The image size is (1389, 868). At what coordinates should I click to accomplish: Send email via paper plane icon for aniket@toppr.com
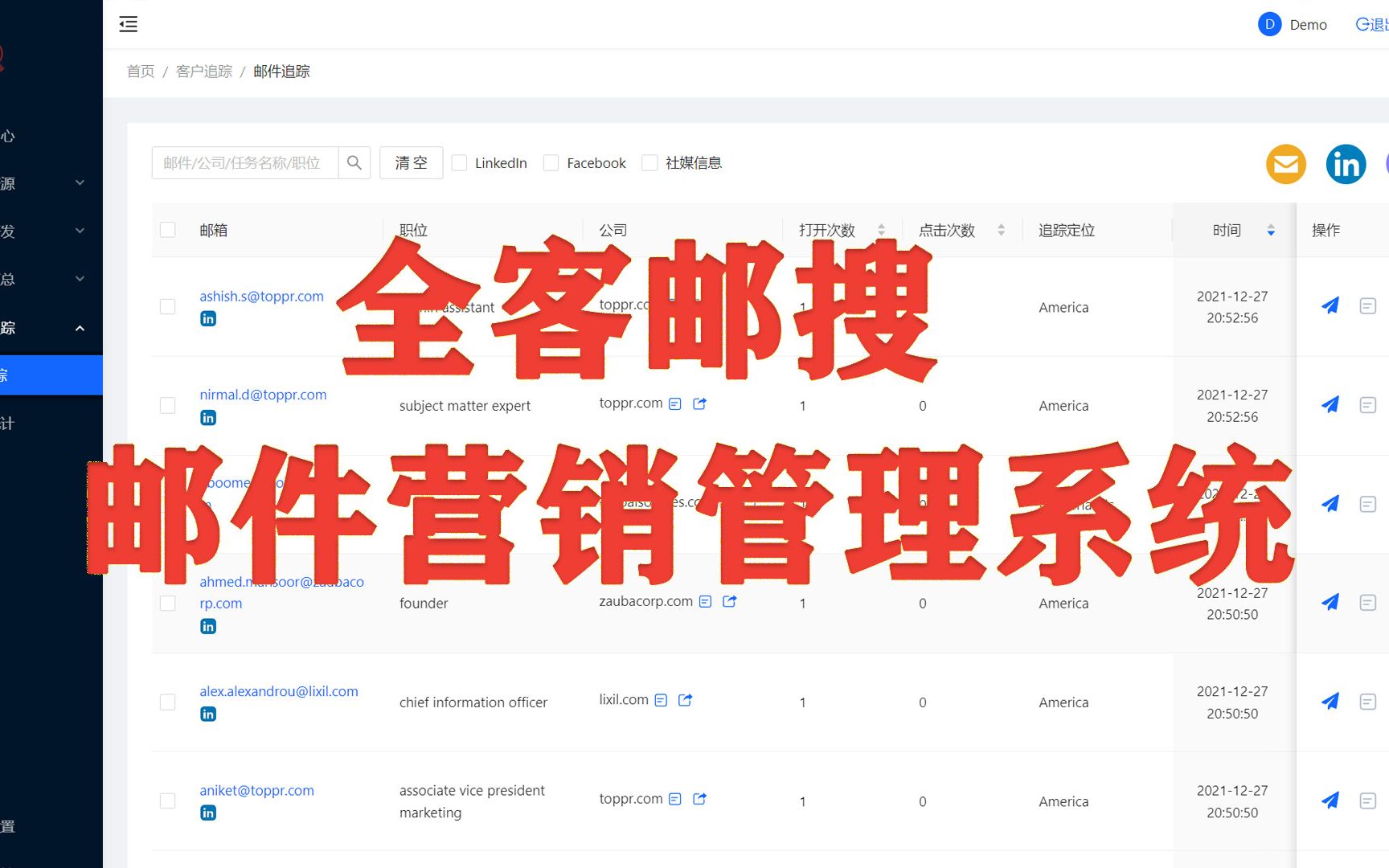1330,800
